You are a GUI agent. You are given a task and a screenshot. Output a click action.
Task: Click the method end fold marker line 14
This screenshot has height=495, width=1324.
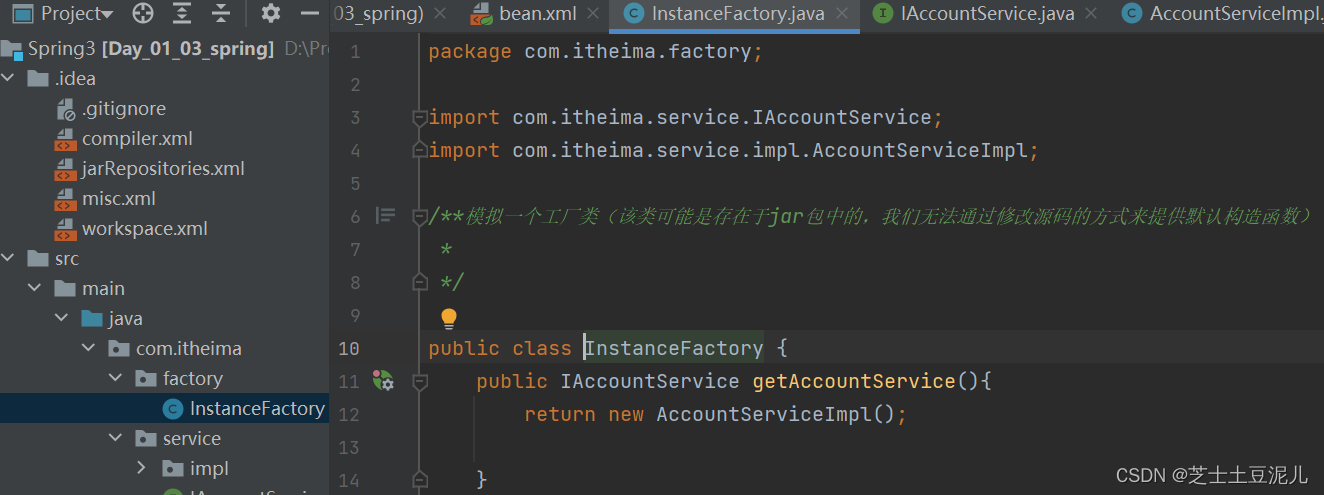coord(420,480)
